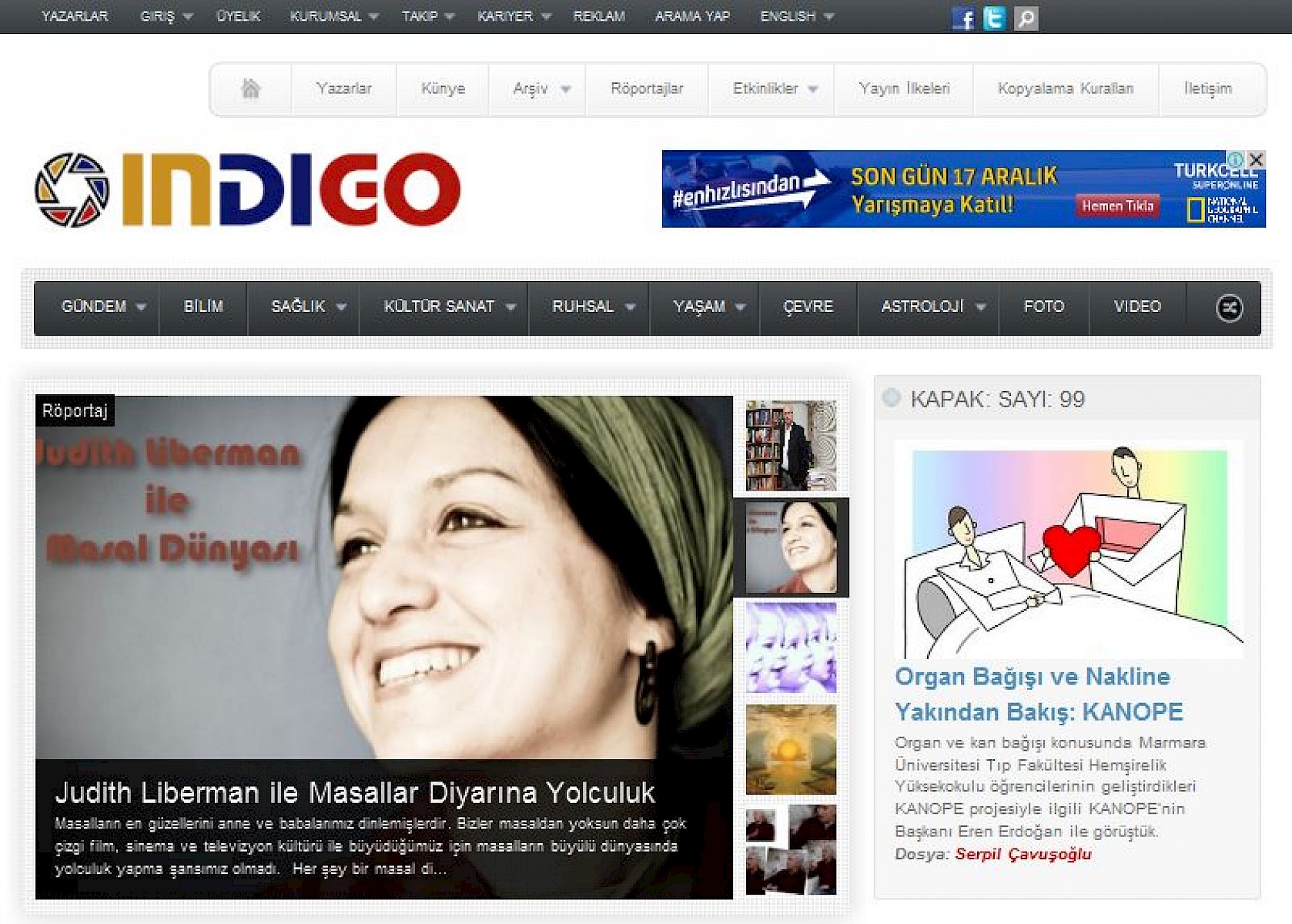
Task: Click the Facebook icon in top bar
Action: 963,18
